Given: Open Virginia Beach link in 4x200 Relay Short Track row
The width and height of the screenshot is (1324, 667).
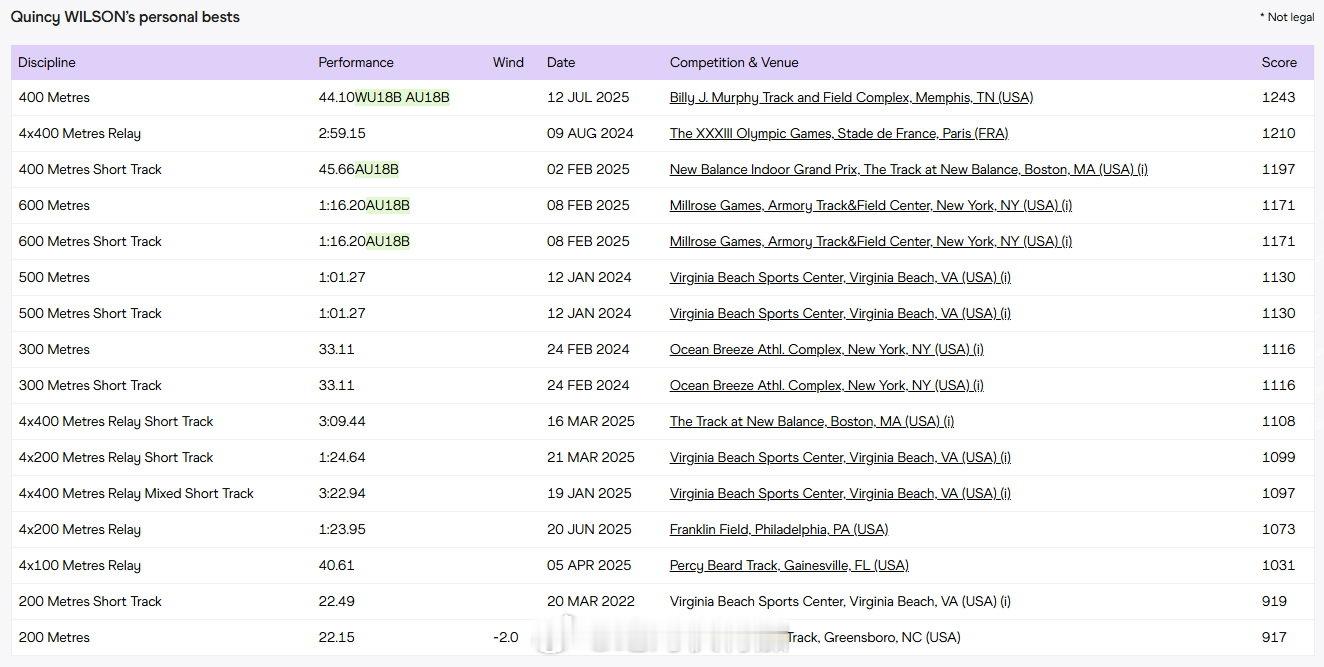Looking at the screenshot, I should pyautogui.click(x=840, y=458).
